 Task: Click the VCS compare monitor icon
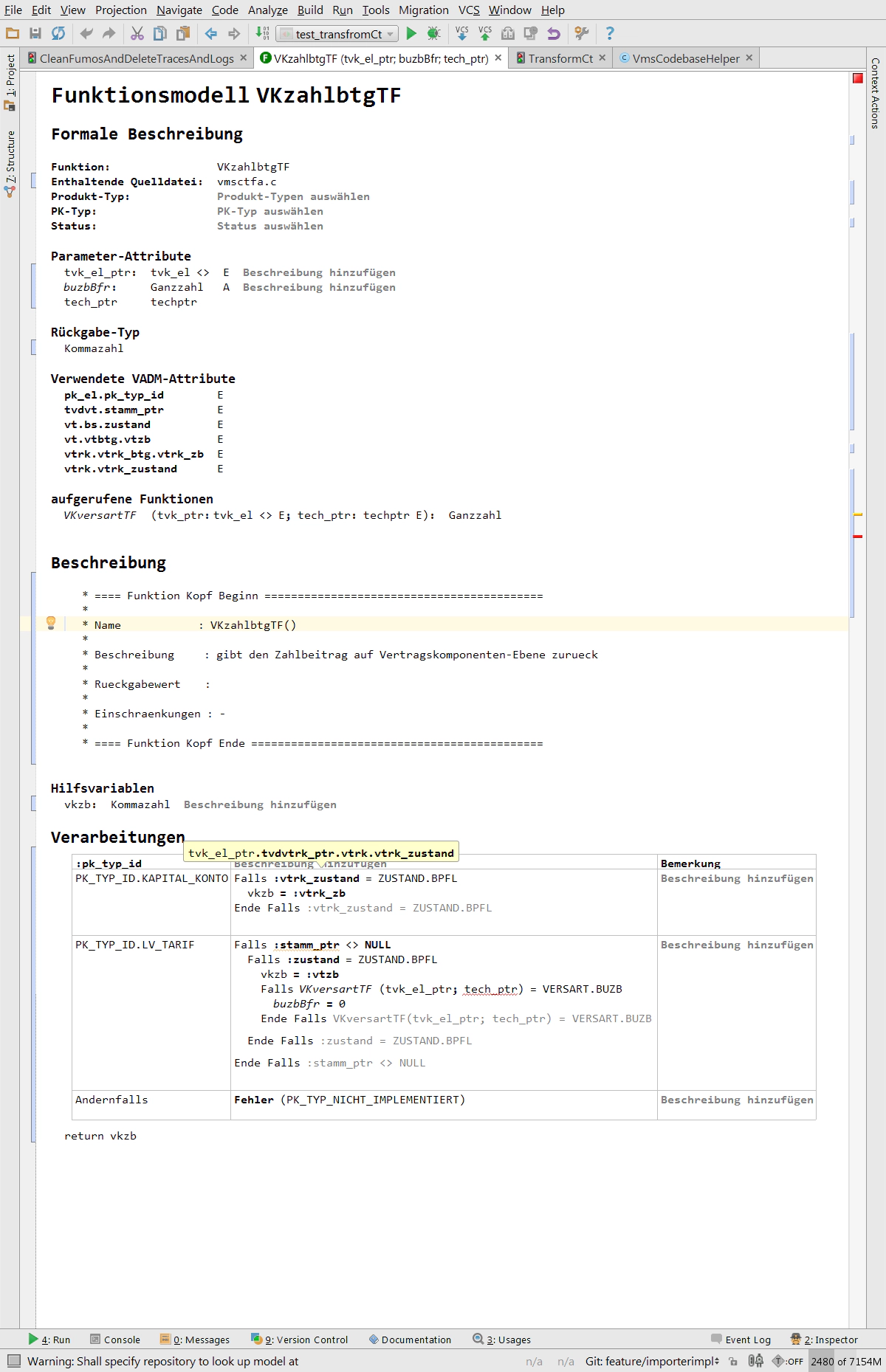coord(530,33)
